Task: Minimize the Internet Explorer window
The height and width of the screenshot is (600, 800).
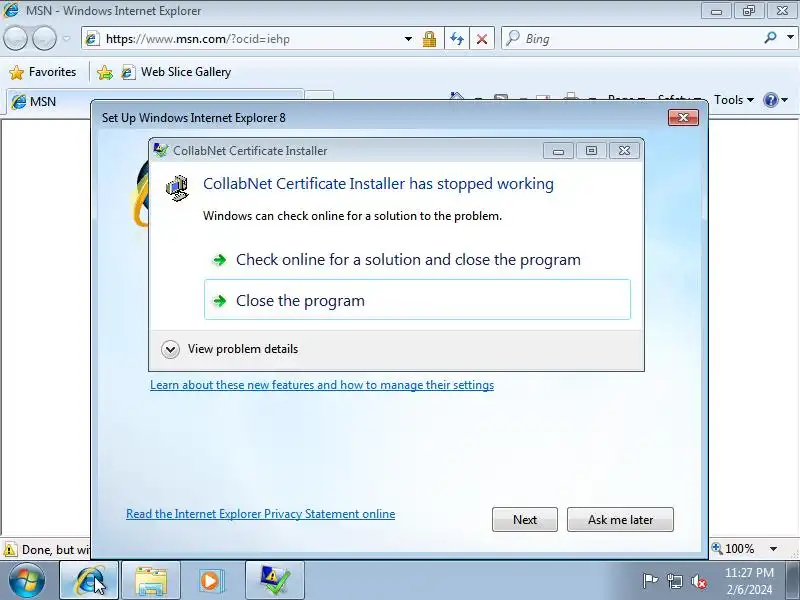Action: pyautogui.click(x=716, y=11)
